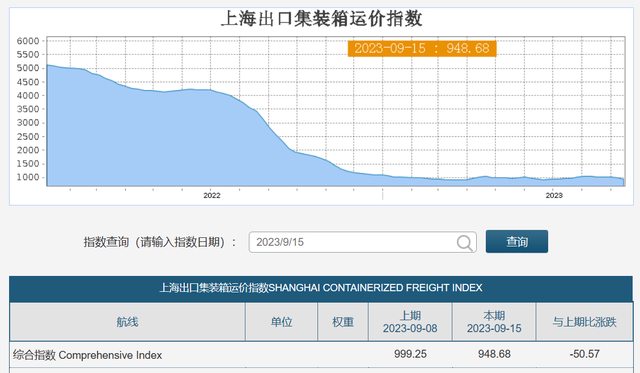Click the 5000 label on chart y-axis
The width and height of the screenshot is (640, 373).
click(28, 68)
